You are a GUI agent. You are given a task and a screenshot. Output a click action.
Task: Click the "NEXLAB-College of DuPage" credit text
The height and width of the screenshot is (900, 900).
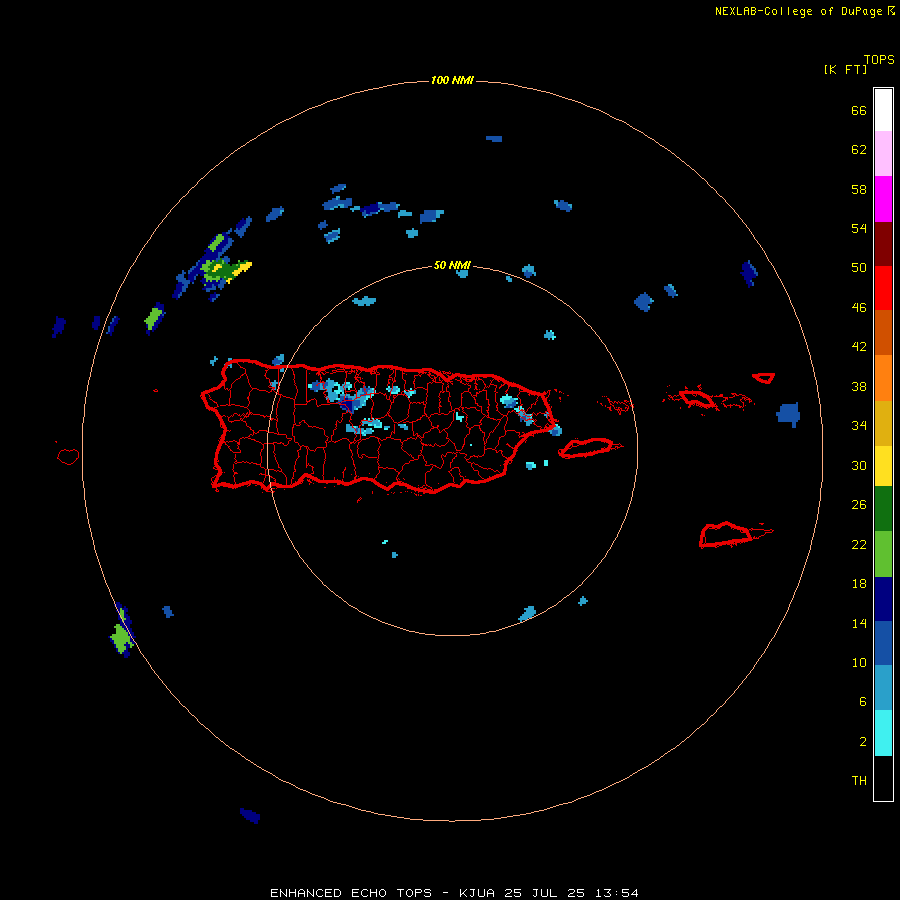[x=798, y=11]
